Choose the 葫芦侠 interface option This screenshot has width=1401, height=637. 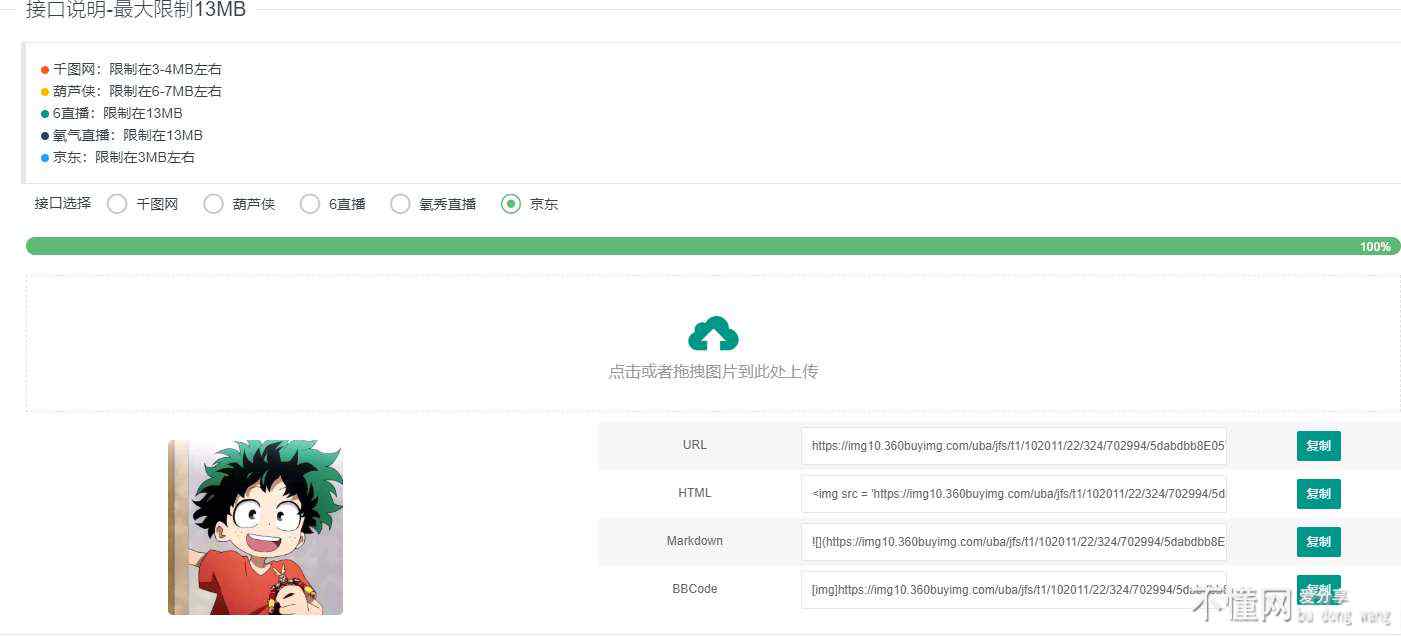[x=213, y=204]
